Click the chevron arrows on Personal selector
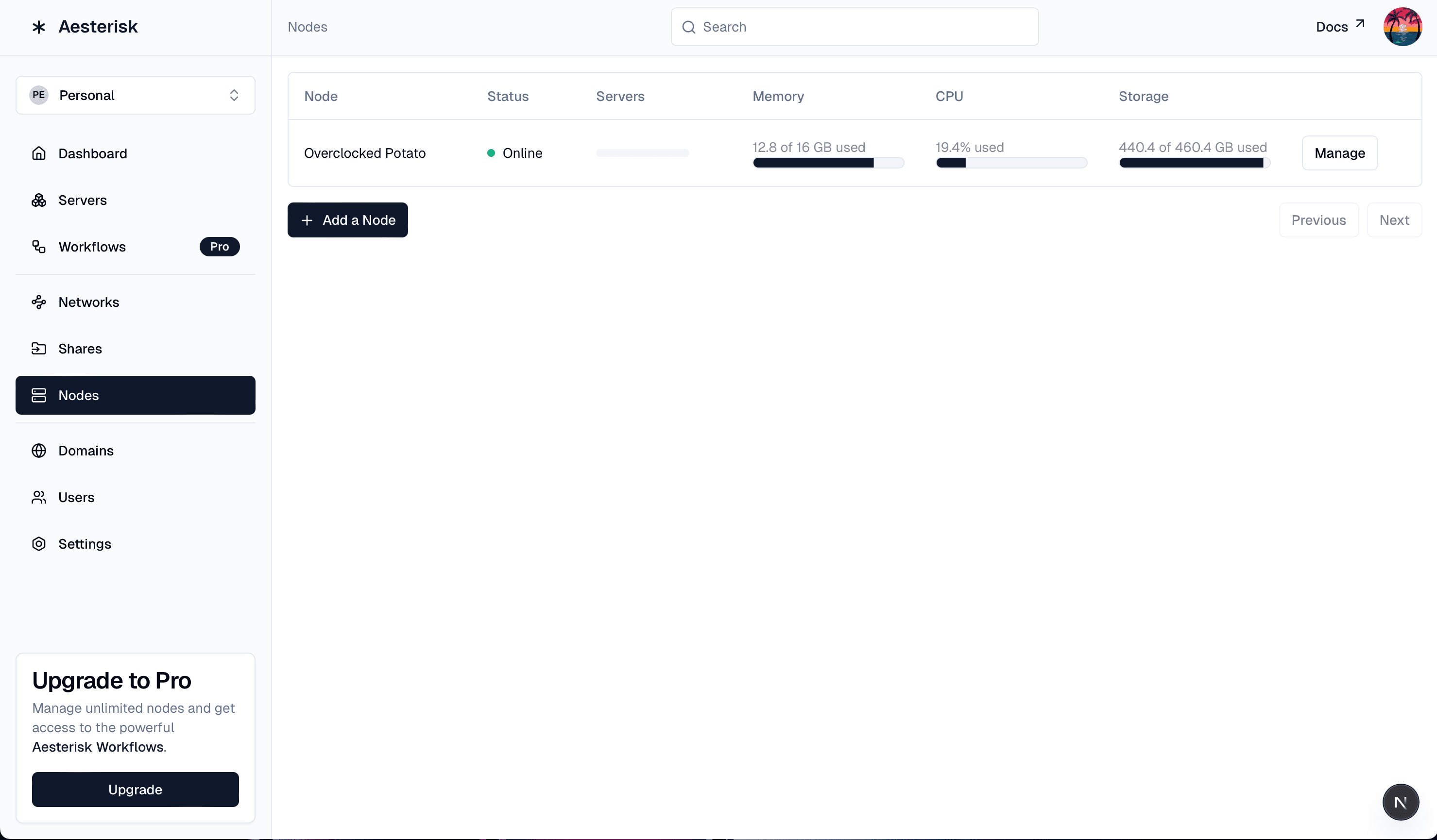The height and width of the screenshot is (840, 1437). point(234,95)
